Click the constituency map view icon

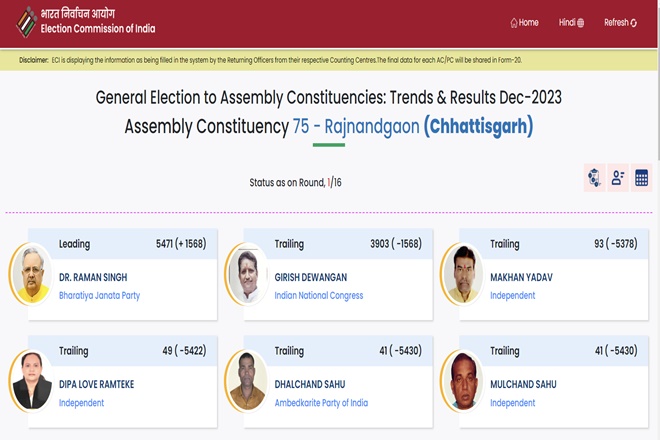click(x=594, y=178)
